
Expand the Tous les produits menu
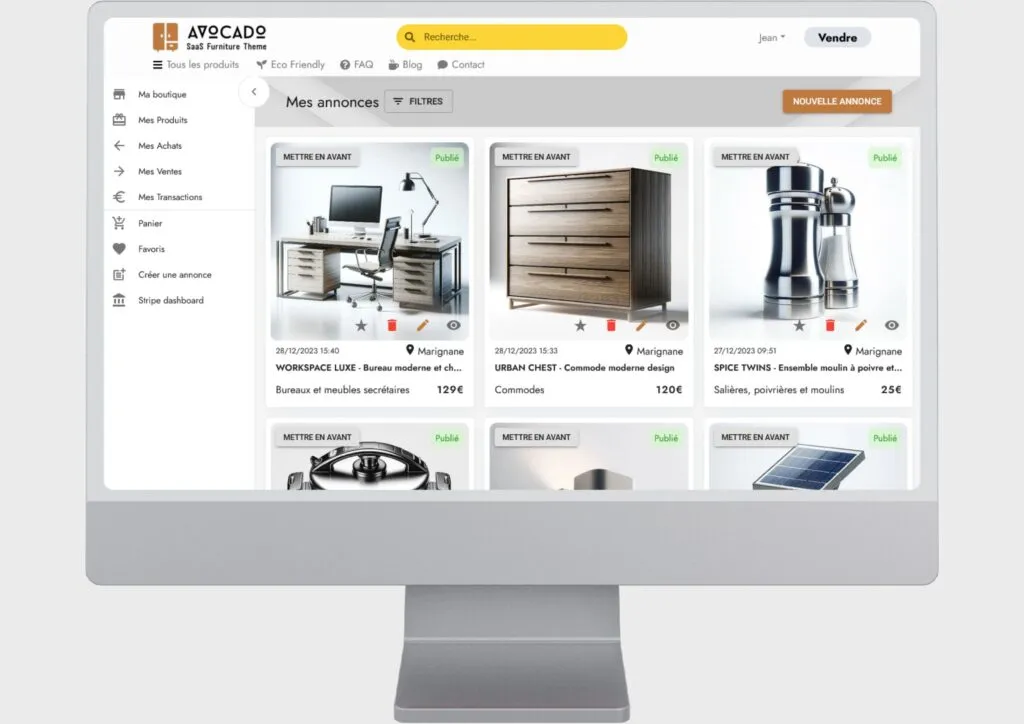pyautogui.click(x=195, y=65)
